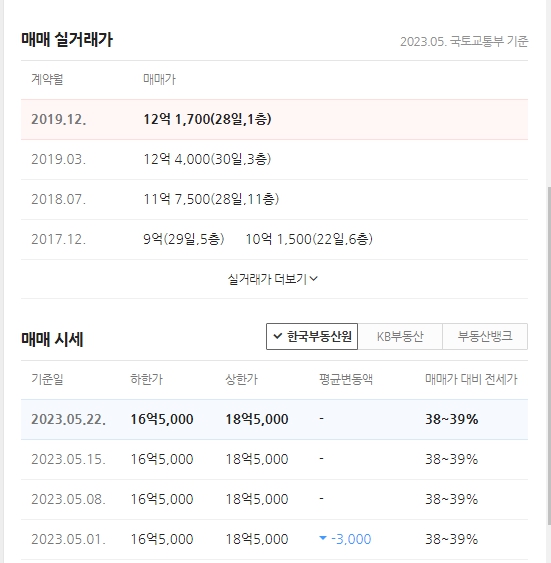Select the 2023.05.01. price row date

pos(68,539)
